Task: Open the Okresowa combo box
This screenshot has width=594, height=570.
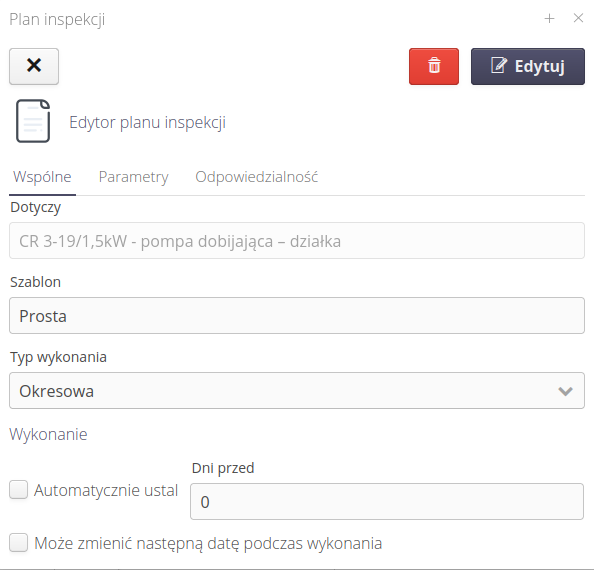Action: click(297, 390)
